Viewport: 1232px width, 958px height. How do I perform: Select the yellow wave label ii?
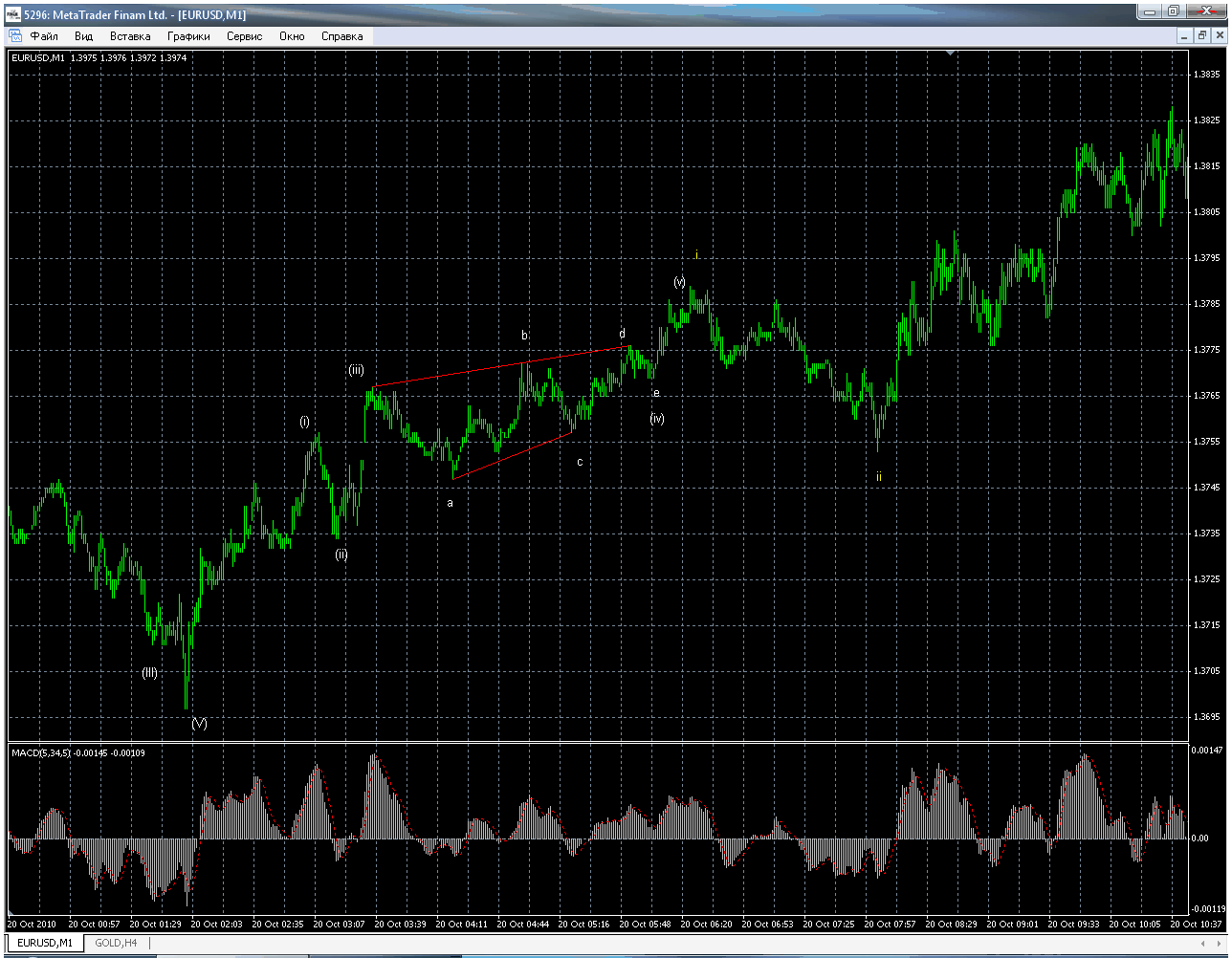coord(878,476)
